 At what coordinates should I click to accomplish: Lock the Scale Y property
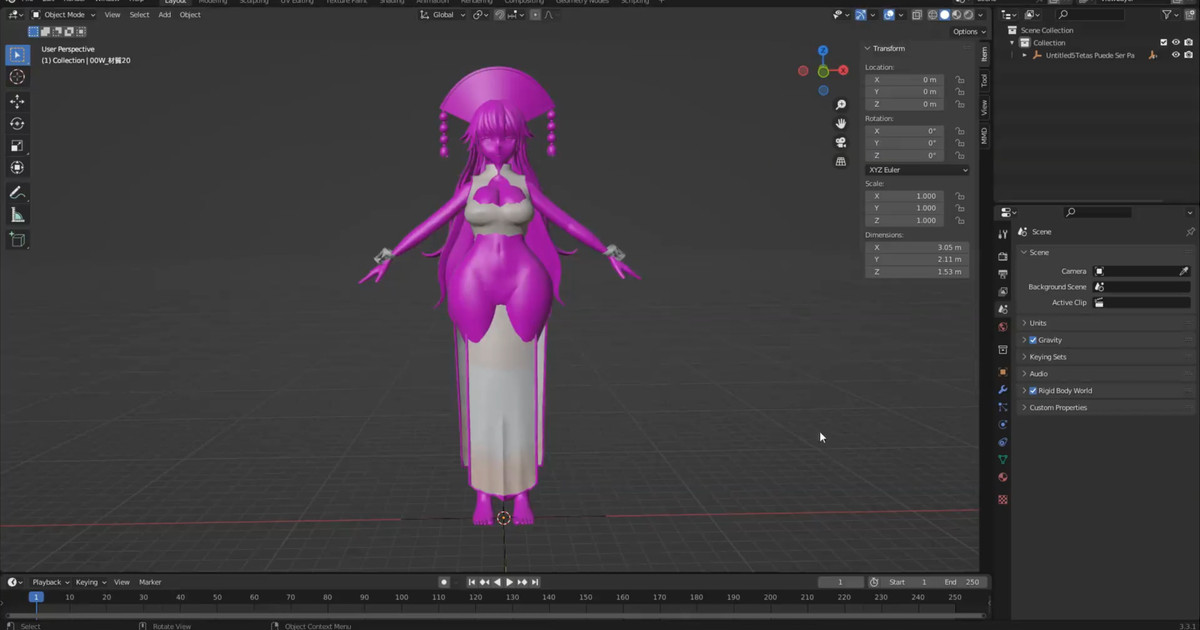click(959, 208)
